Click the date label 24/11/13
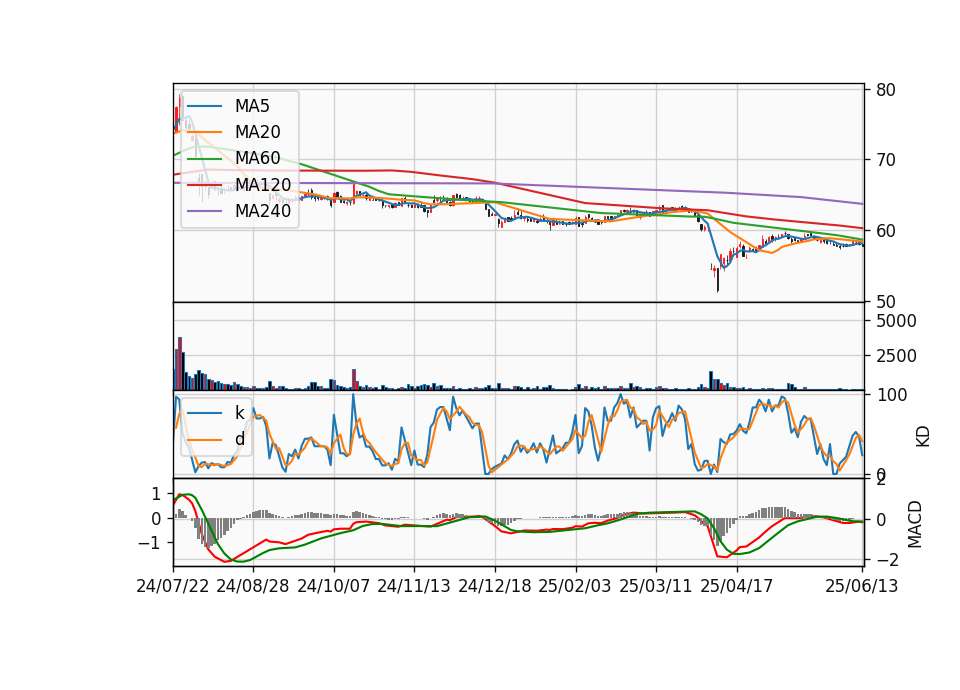 coord(414,586)
